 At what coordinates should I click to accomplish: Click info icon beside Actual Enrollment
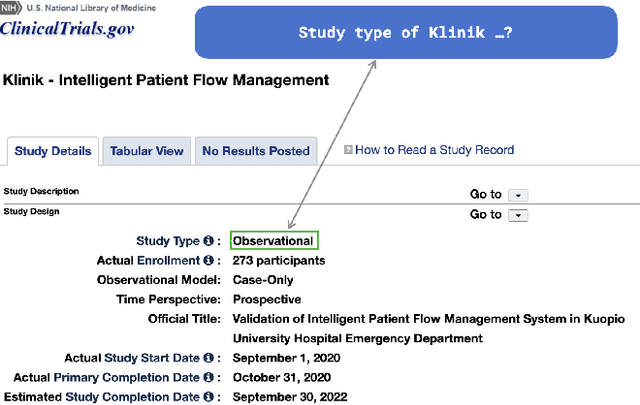(x=209, y=260)
